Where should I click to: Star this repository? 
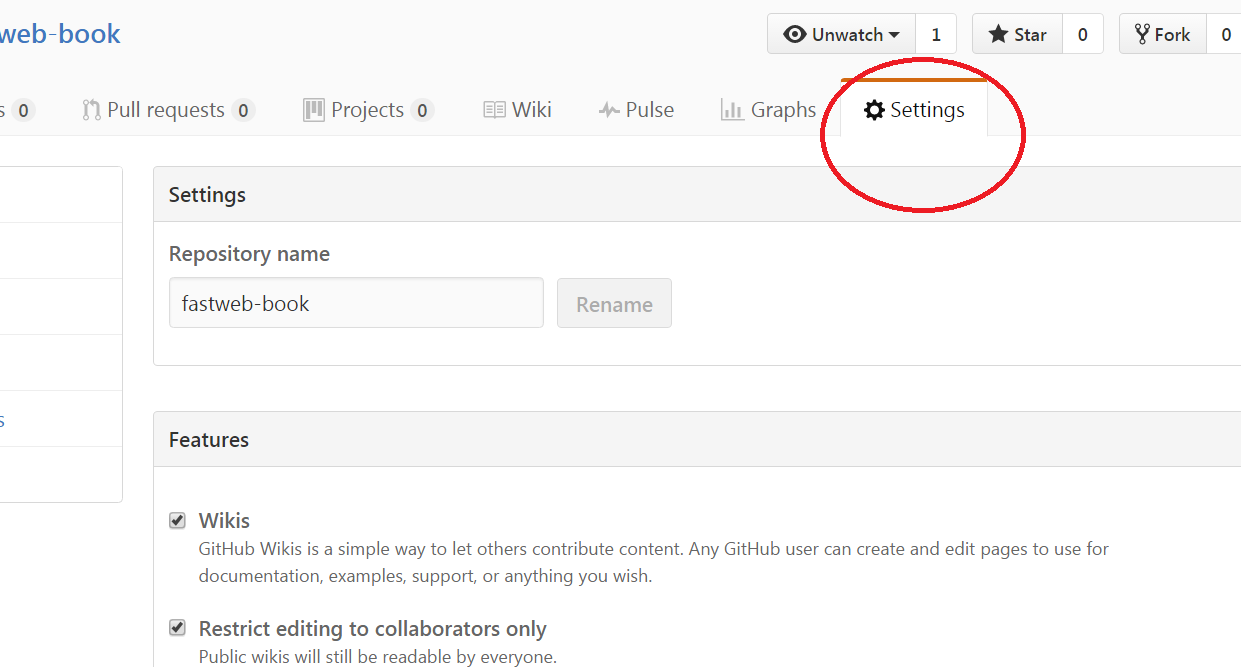tap(1018, 34)
